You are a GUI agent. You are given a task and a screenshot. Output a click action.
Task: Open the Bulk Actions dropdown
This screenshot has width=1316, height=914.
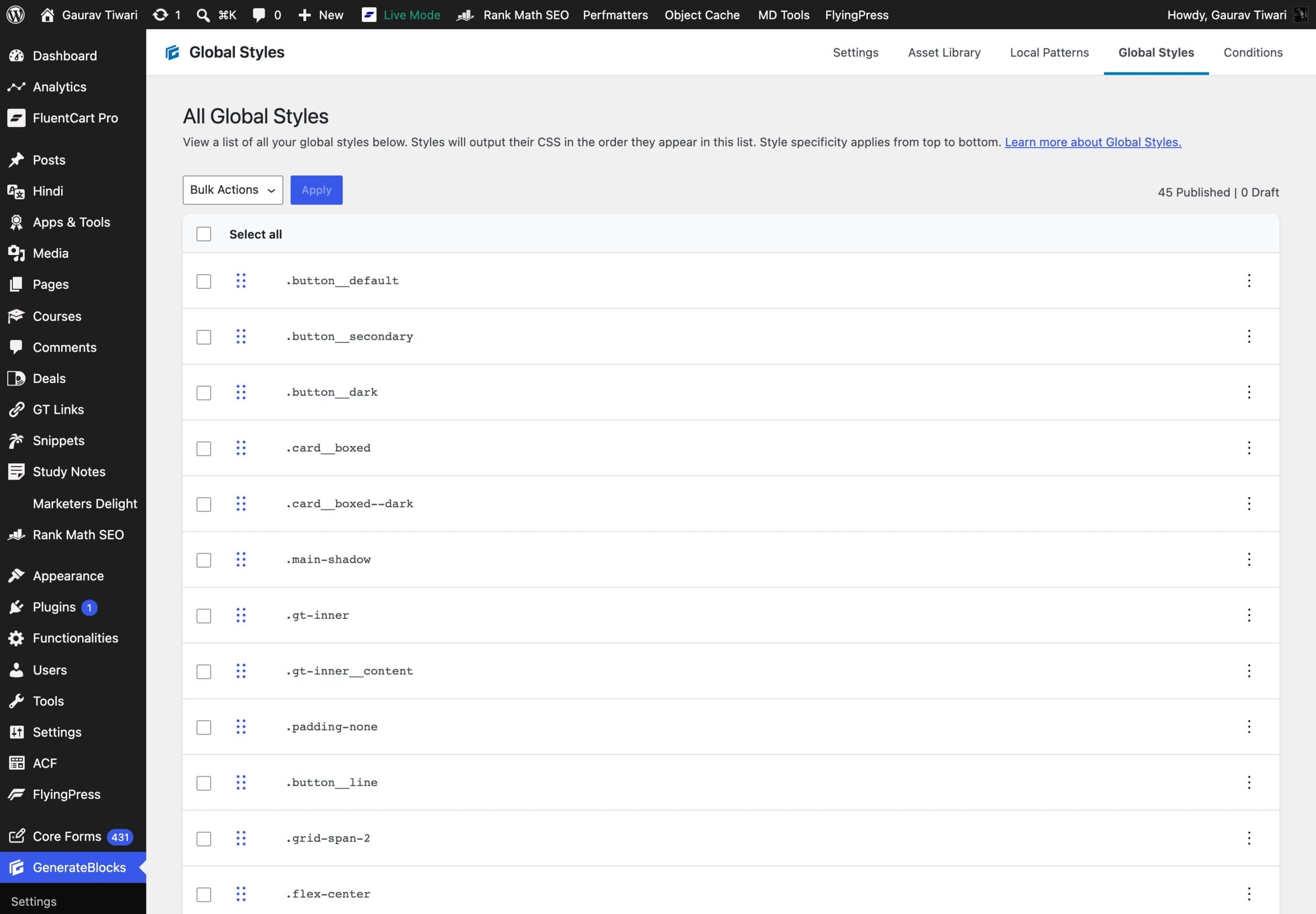233,190
